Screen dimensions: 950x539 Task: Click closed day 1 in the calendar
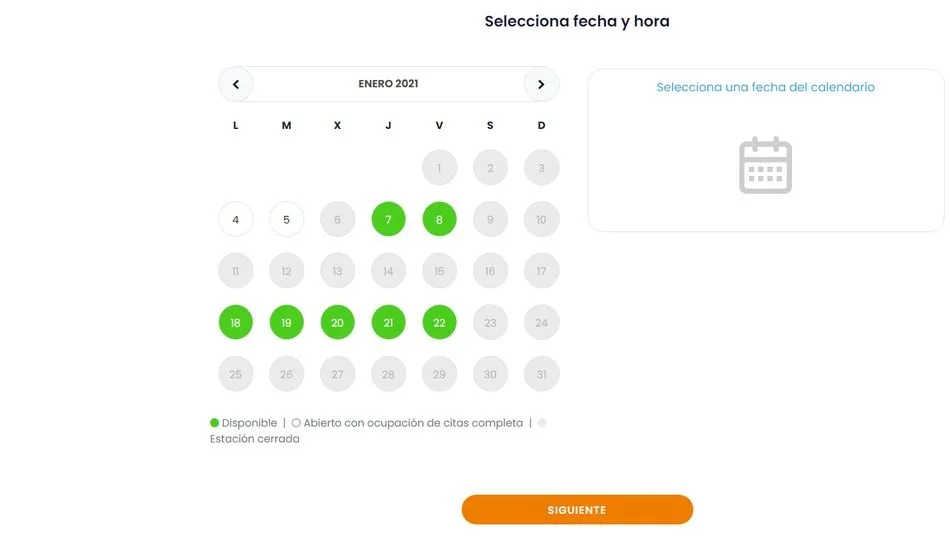tap(439, 168)
